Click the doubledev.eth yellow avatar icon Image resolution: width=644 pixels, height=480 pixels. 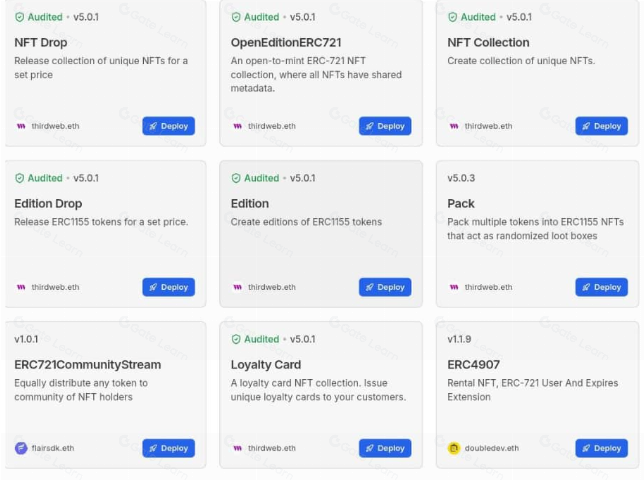pyautogui.click(x=453, y=448)
